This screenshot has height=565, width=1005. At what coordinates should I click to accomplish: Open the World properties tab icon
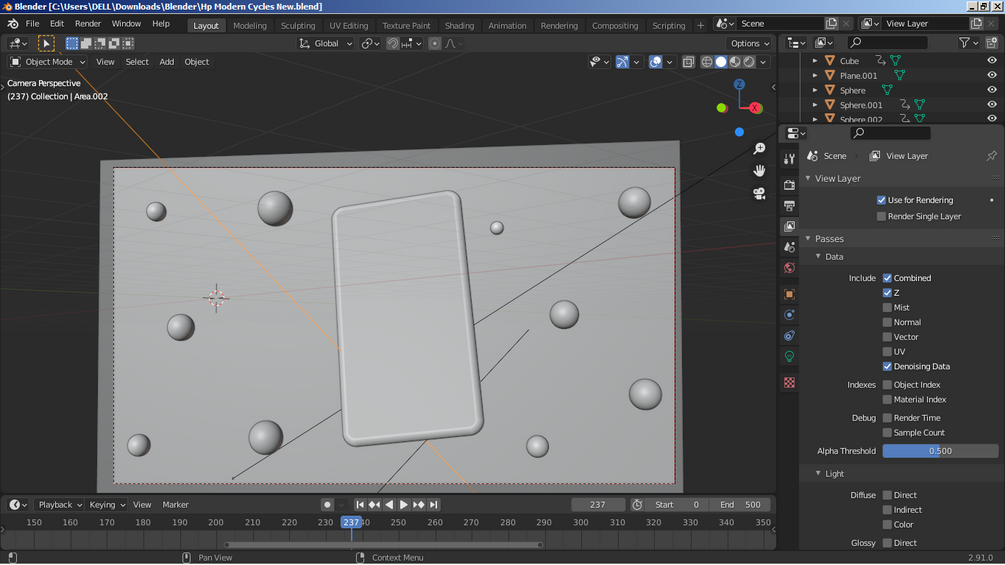(x=789, y=268)
